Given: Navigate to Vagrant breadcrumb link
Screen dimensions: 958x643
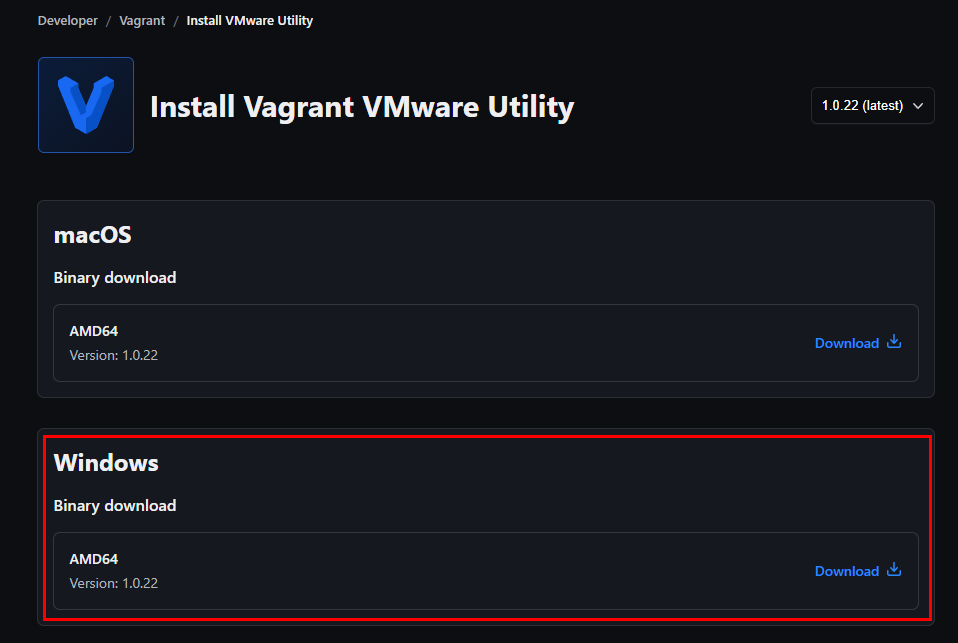Looking at the screenshot, I should pos(142,20).
